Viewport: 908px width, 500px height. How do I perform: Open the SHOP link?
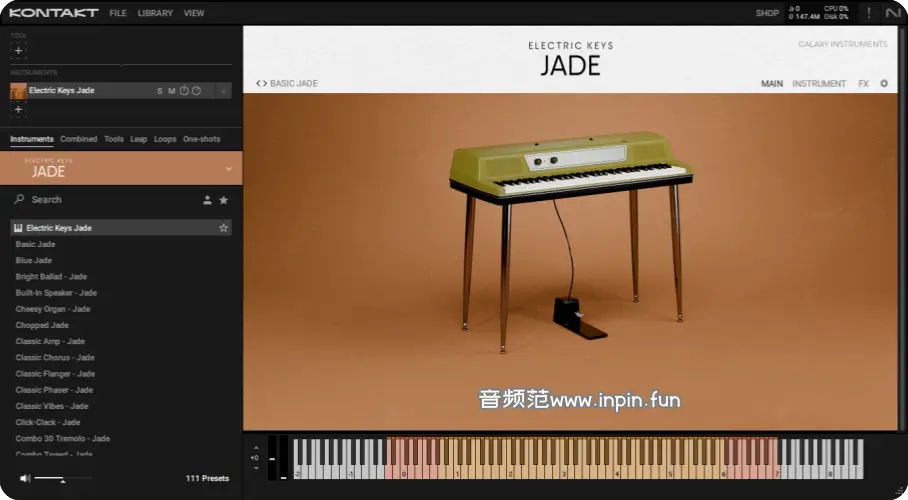pyautogui.click(x=767, y=13)
